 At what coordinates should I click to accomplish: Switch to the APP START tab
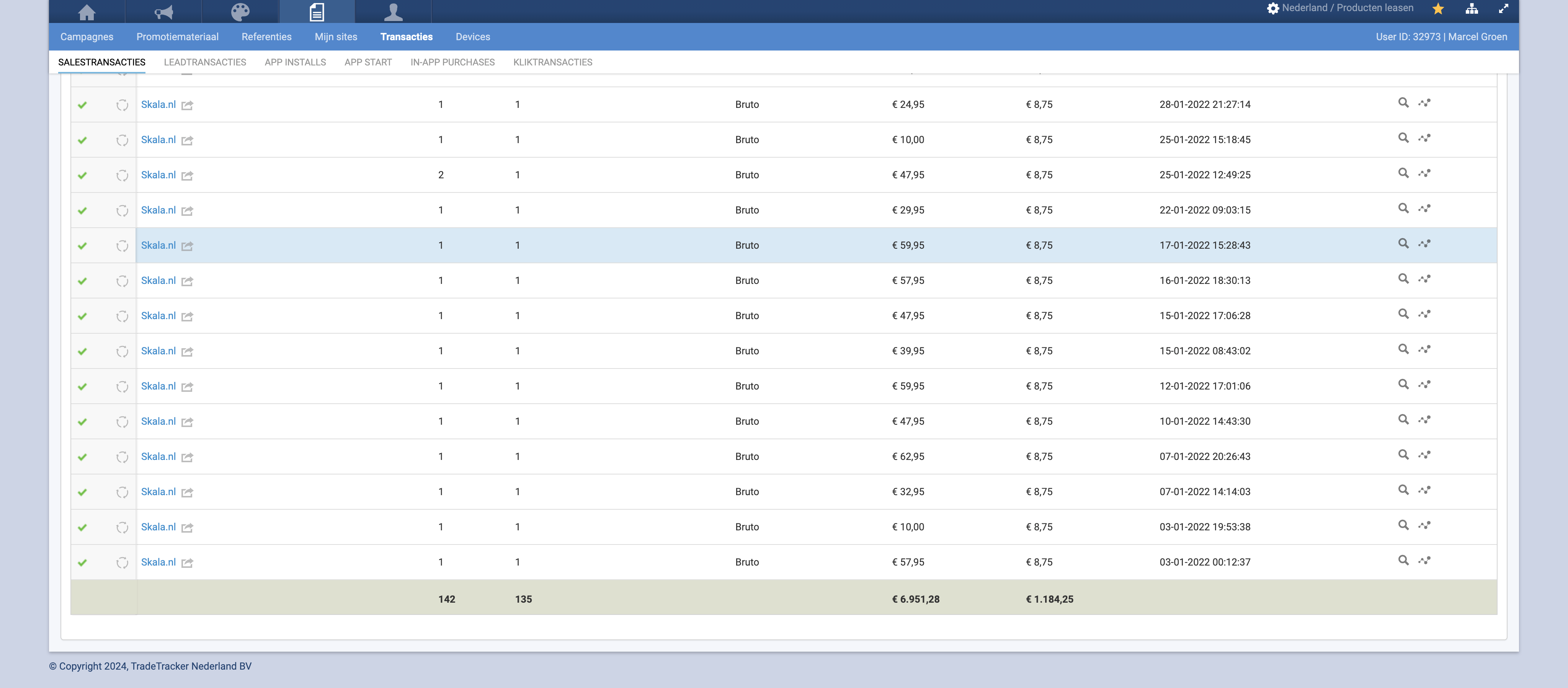pos(368,62)
